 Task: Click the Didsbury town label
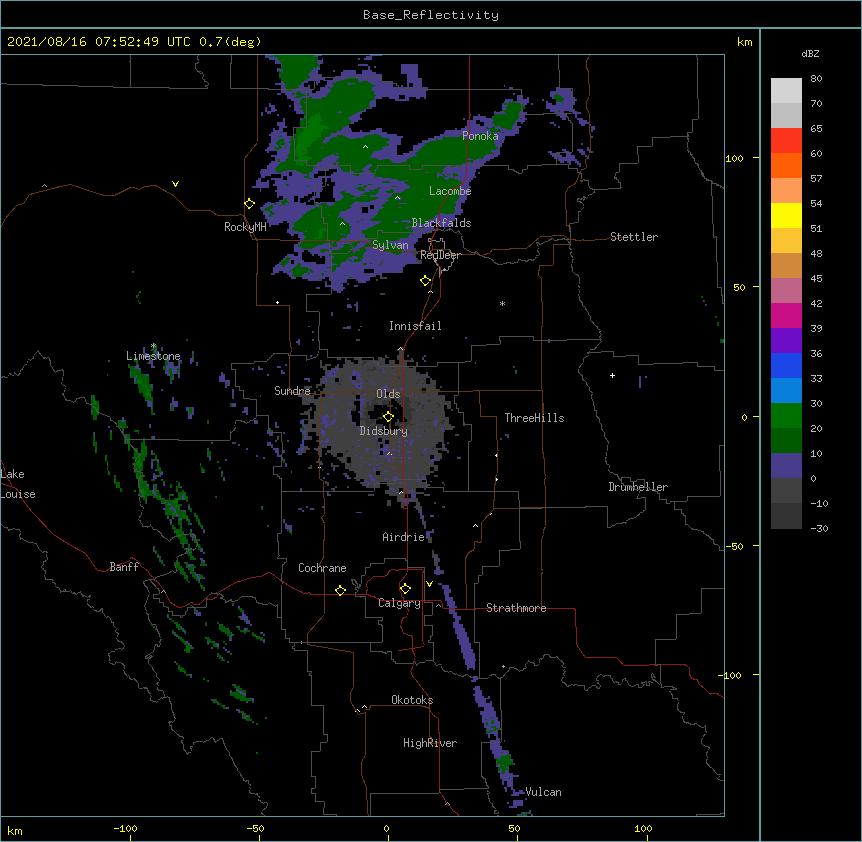pyautogui.click(x=384, y=431)
